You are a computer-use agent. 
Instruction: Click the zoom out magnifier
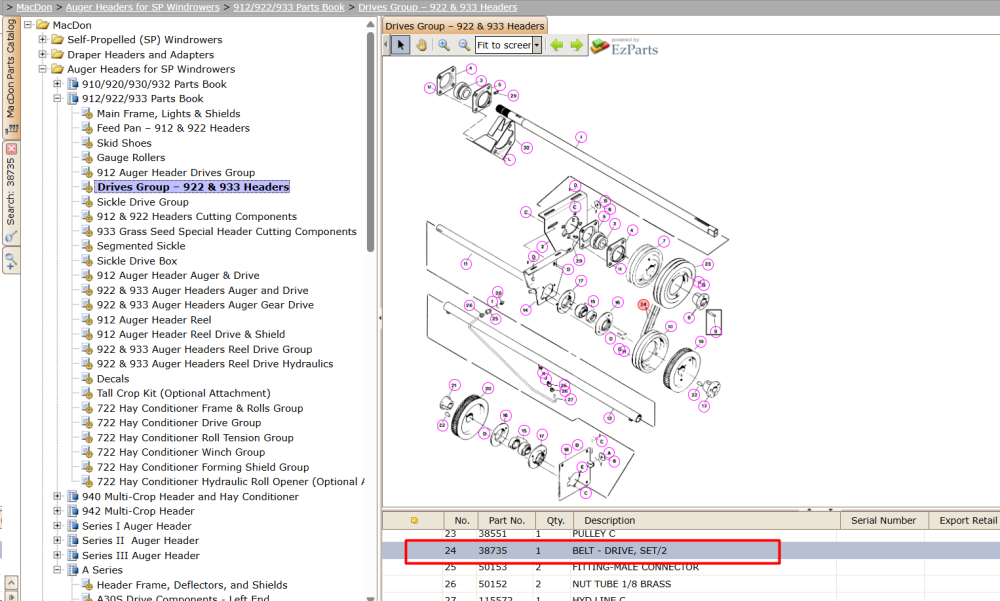464,45
